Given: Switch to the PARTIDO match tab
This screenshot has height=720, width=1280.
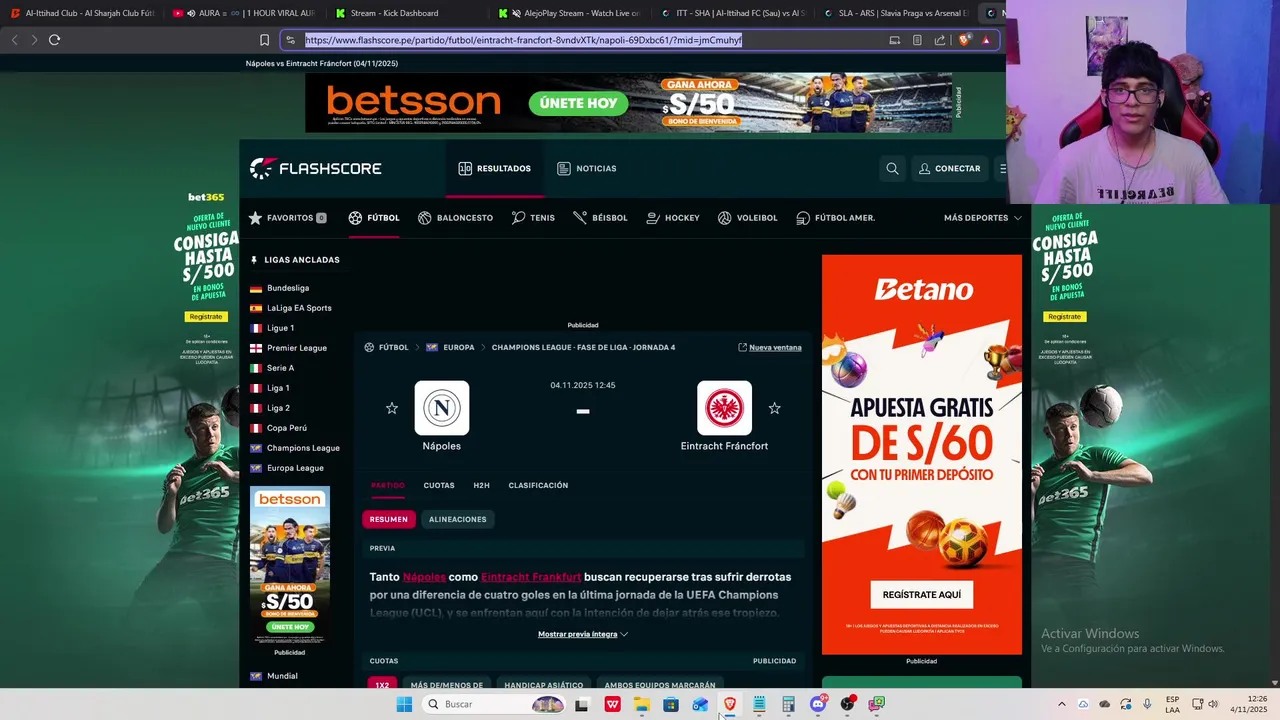Looking at the screenshot, I should coord(388,486).
